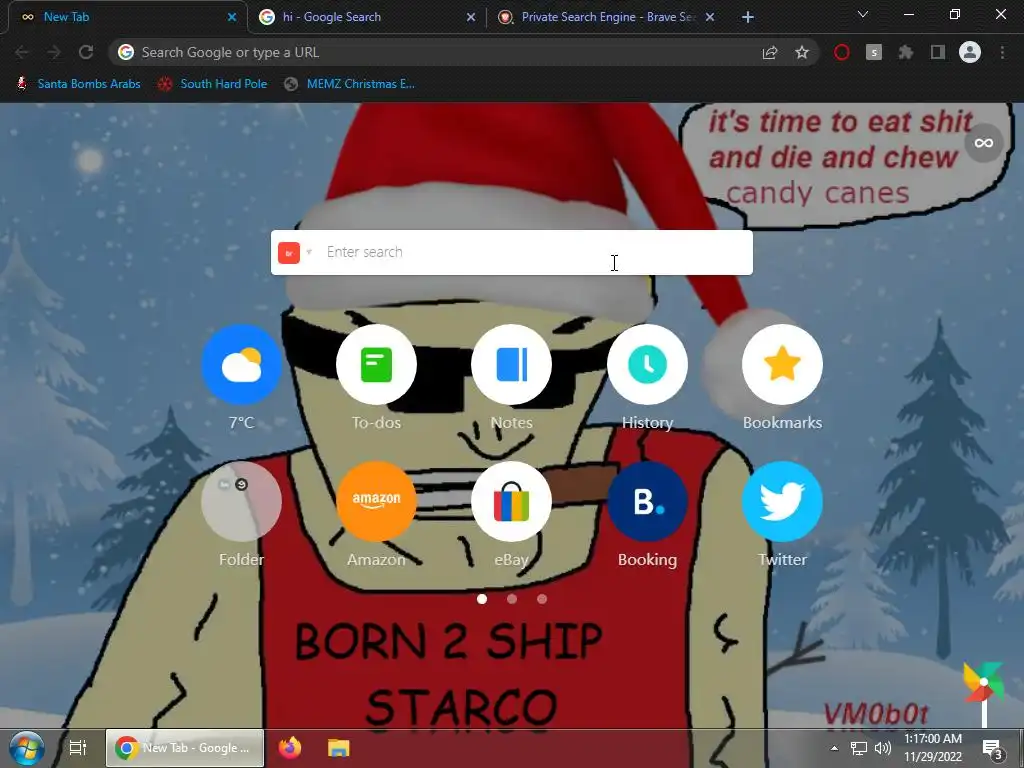
Task: Open the South Hard Pole bookmark
Action: [212, 84]
